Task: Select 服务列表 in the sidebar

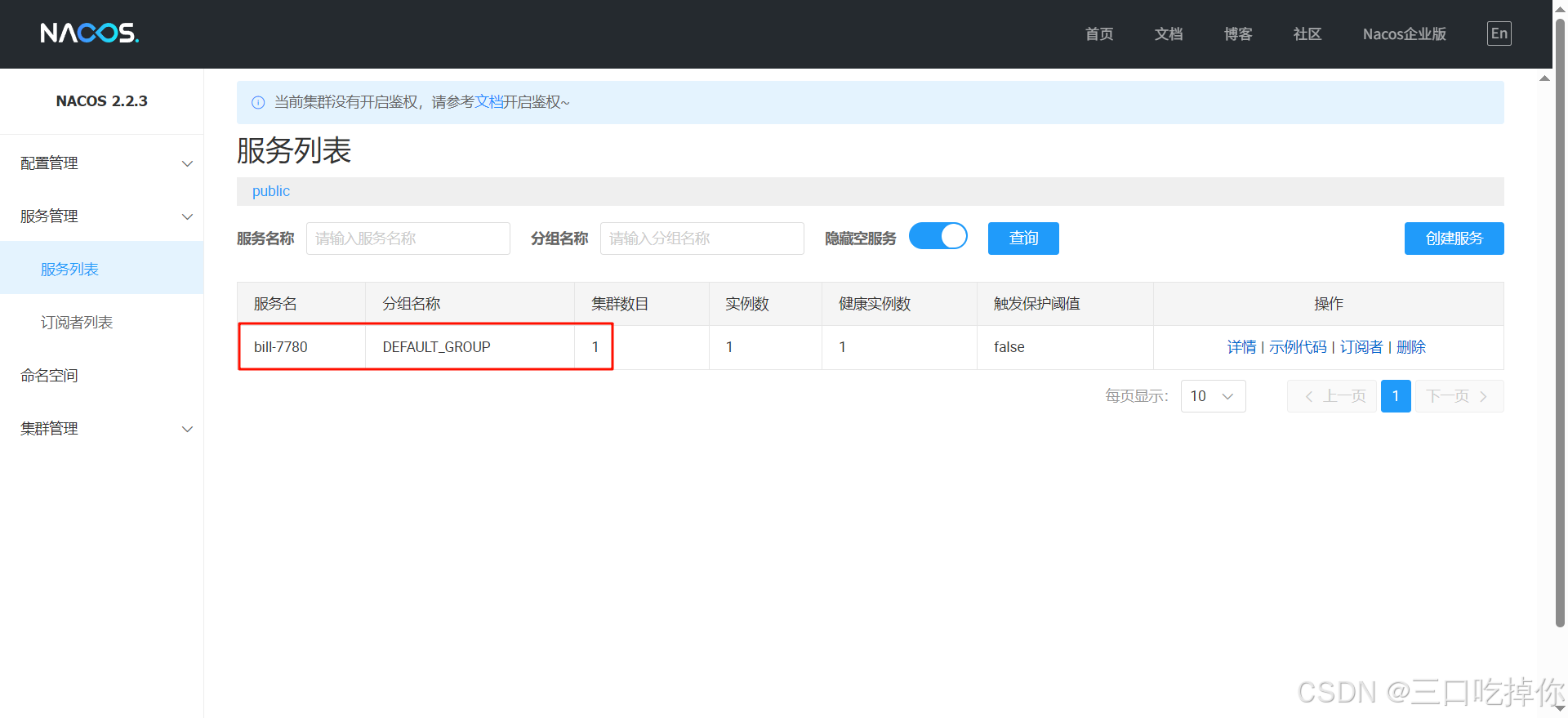Action: pyautogui.click(x=101, y=269)
